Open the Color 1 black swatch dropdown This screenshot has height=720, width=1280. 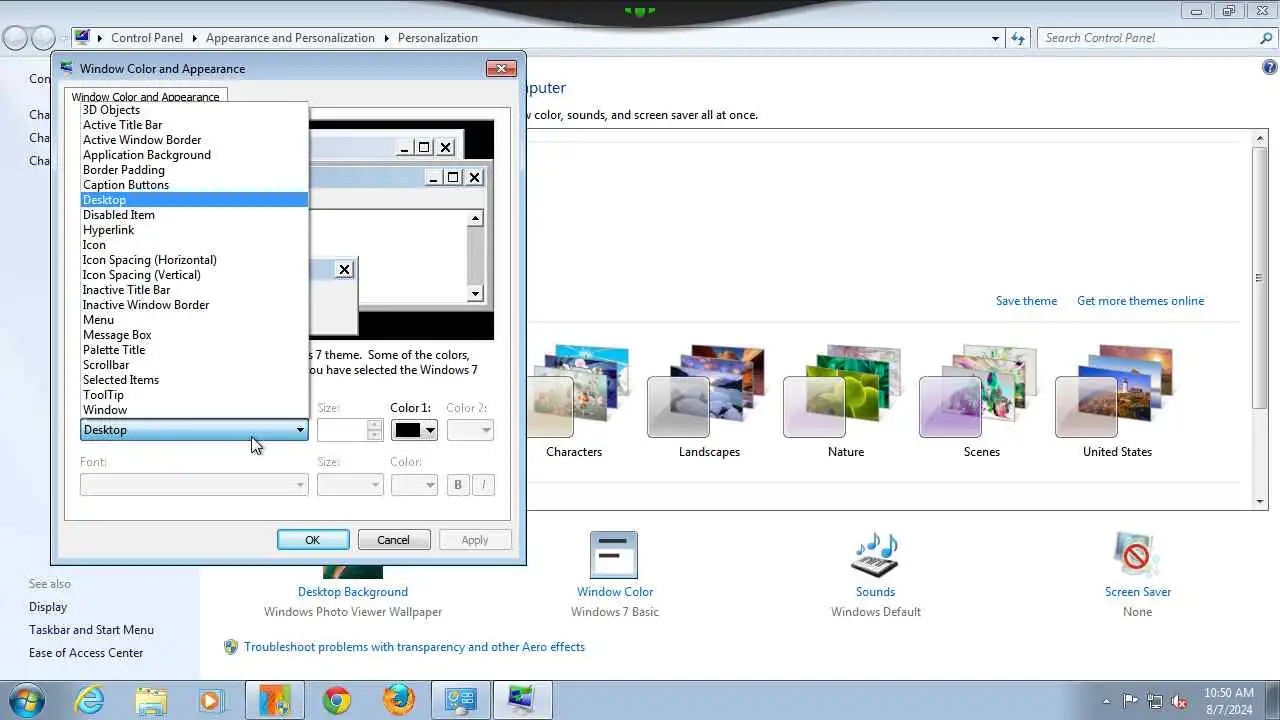click(x=414, y=430)
